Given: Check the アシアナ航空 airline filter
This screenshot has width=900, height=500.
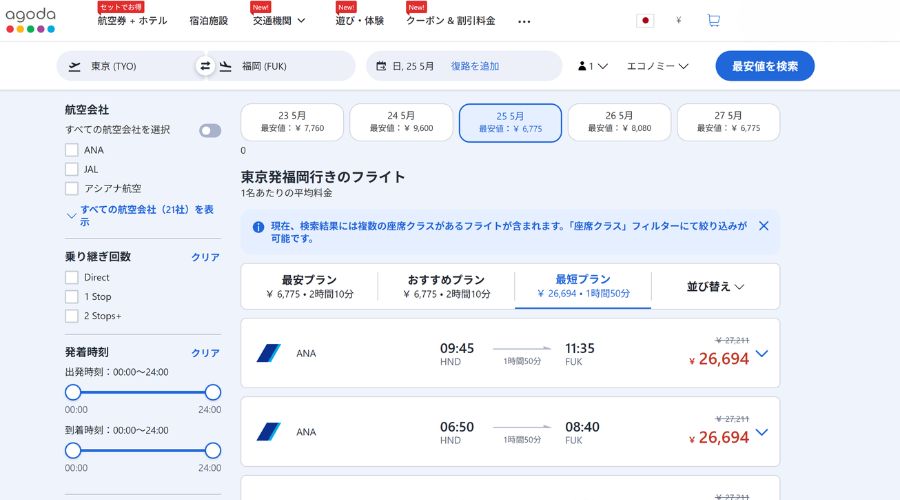Looking at the screenshot, I should [x=72, y=188].
